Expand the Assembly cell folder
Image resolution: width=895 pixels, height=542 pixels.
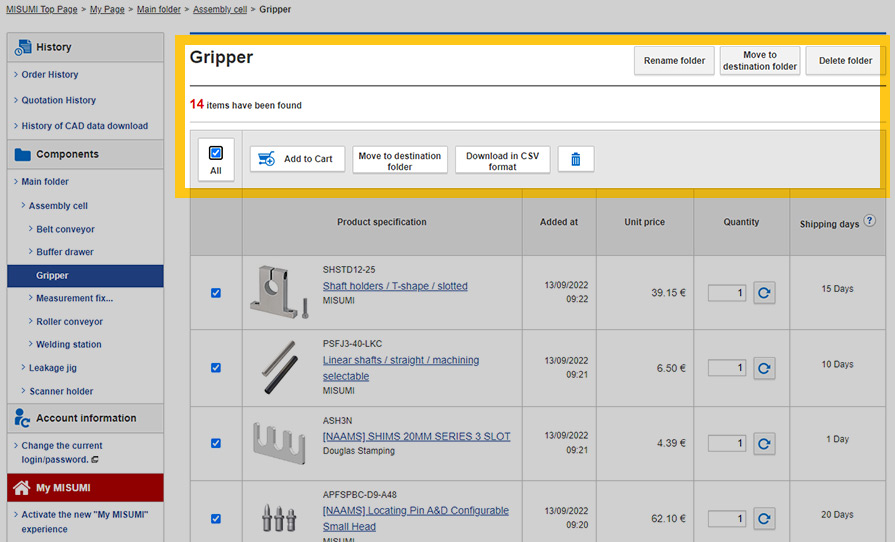[x=58, y=206]
